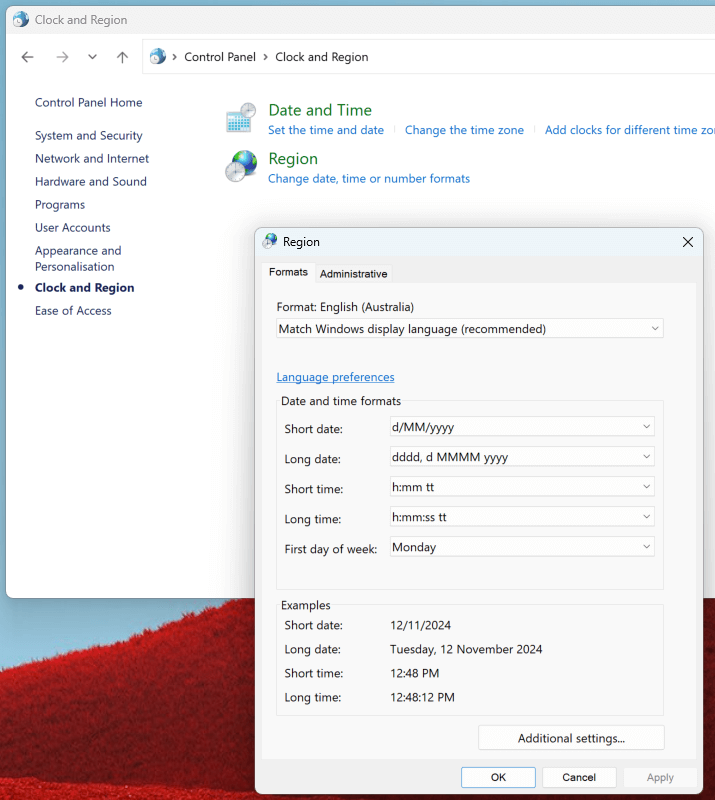This screenshot has height=800, width=715.
Task: Click the up one level arrow
Action: 122,57
